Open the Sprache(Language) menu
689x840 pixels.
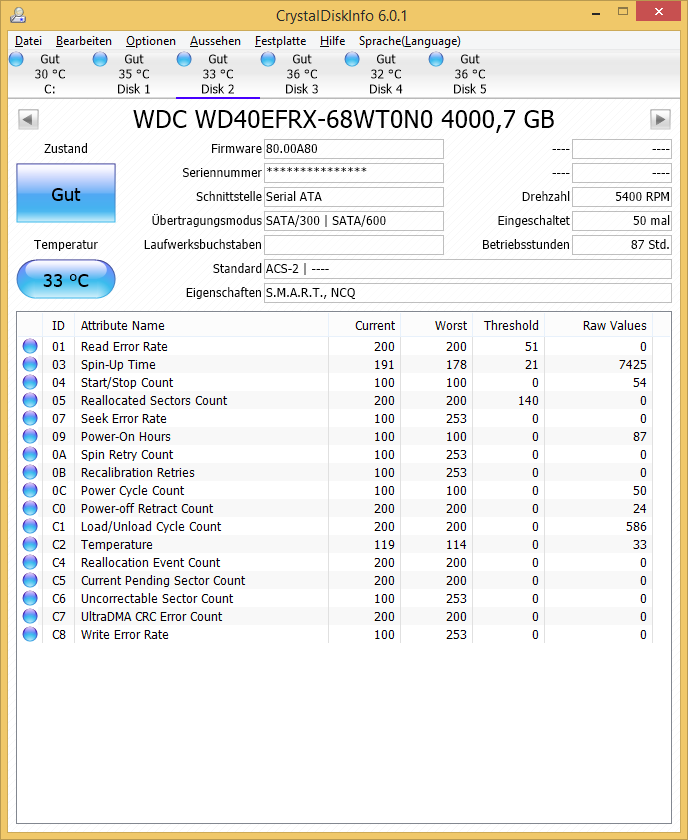coord(409,41)
